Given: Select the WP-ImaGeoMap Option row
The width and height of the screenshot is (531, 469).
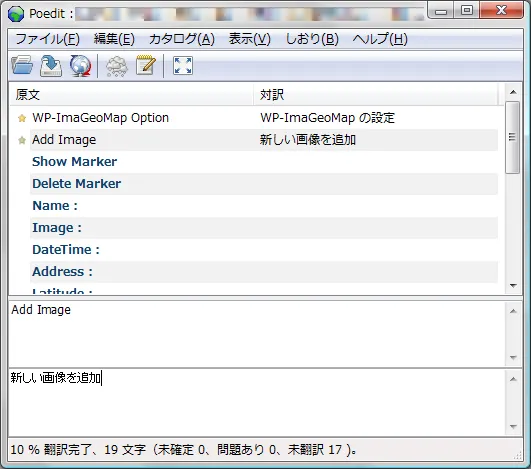Looking at the screenshot, I should 254,118.
